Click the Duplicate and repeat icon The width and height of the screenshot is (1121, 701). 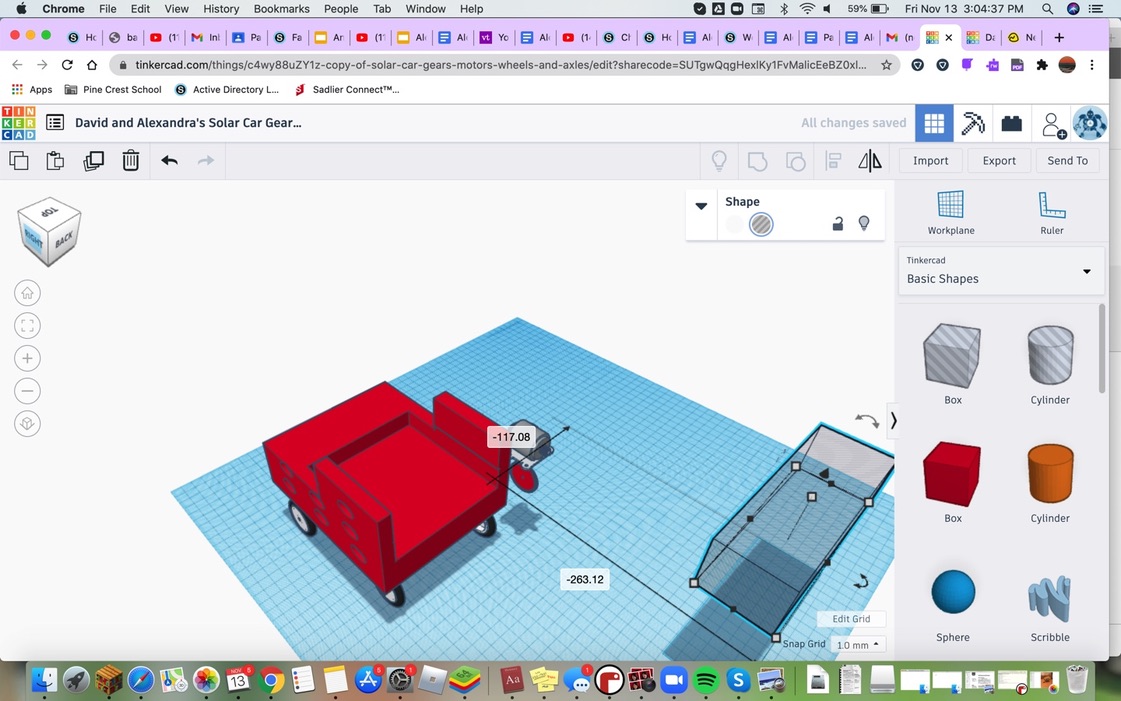pyautogui.click(x=93, y=161)
